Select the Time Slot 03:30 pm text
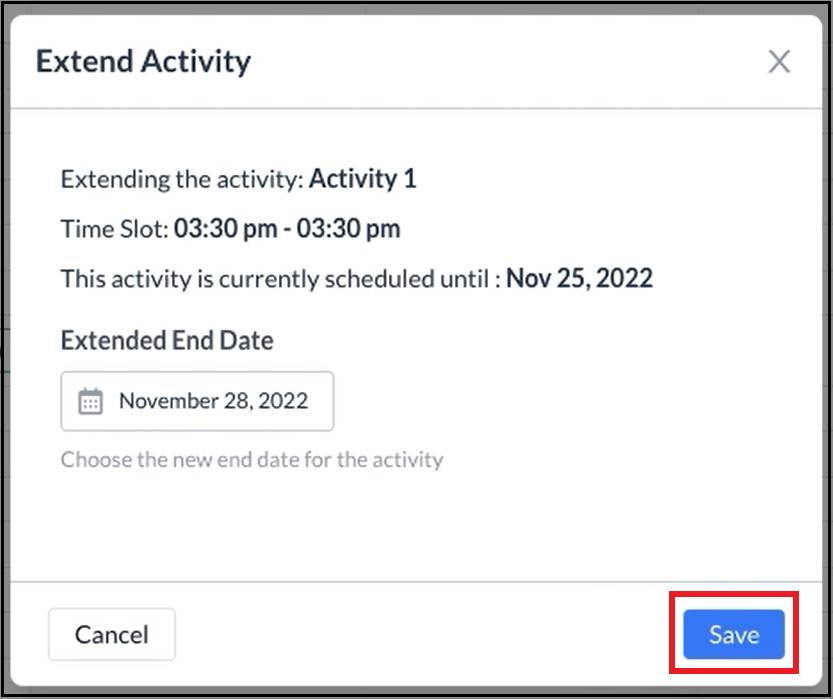This screenshot has height=699, width=833. point(232,228)
